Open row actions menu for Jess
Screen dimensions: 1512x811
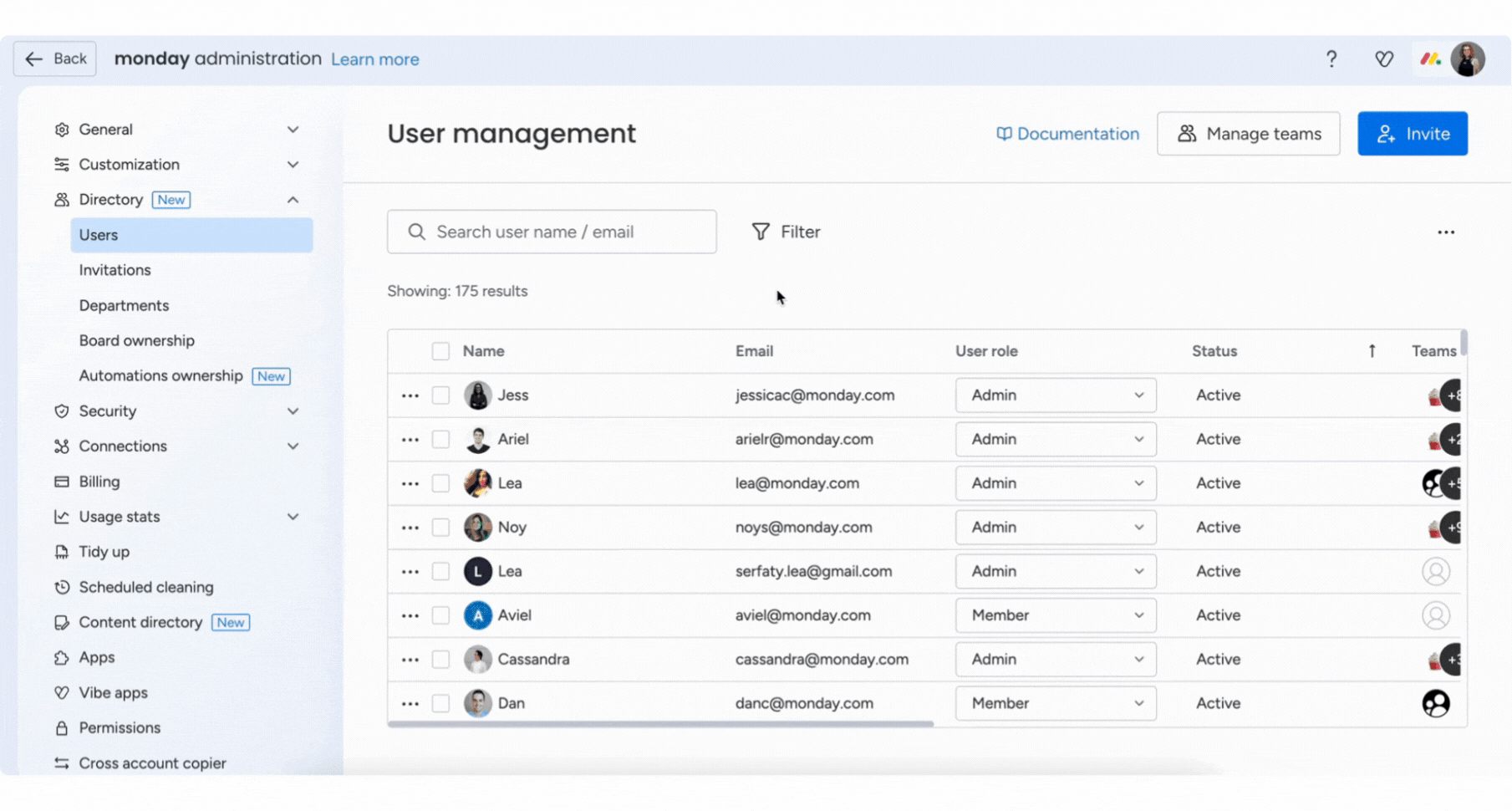click(410, 395)
